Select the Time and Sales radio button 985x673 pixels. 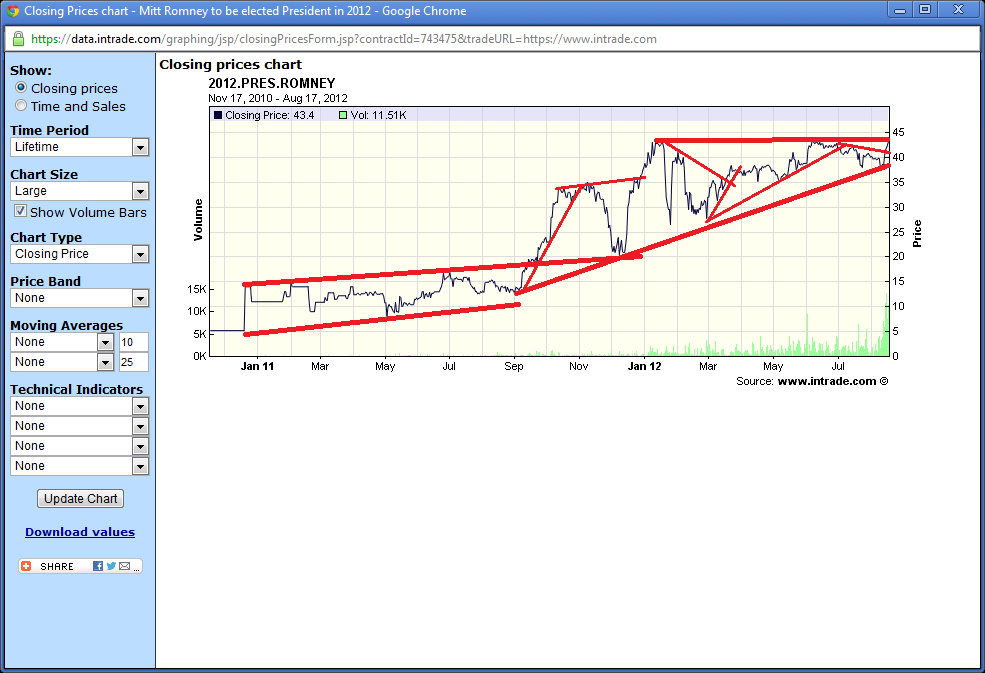[x=21, y=106]
